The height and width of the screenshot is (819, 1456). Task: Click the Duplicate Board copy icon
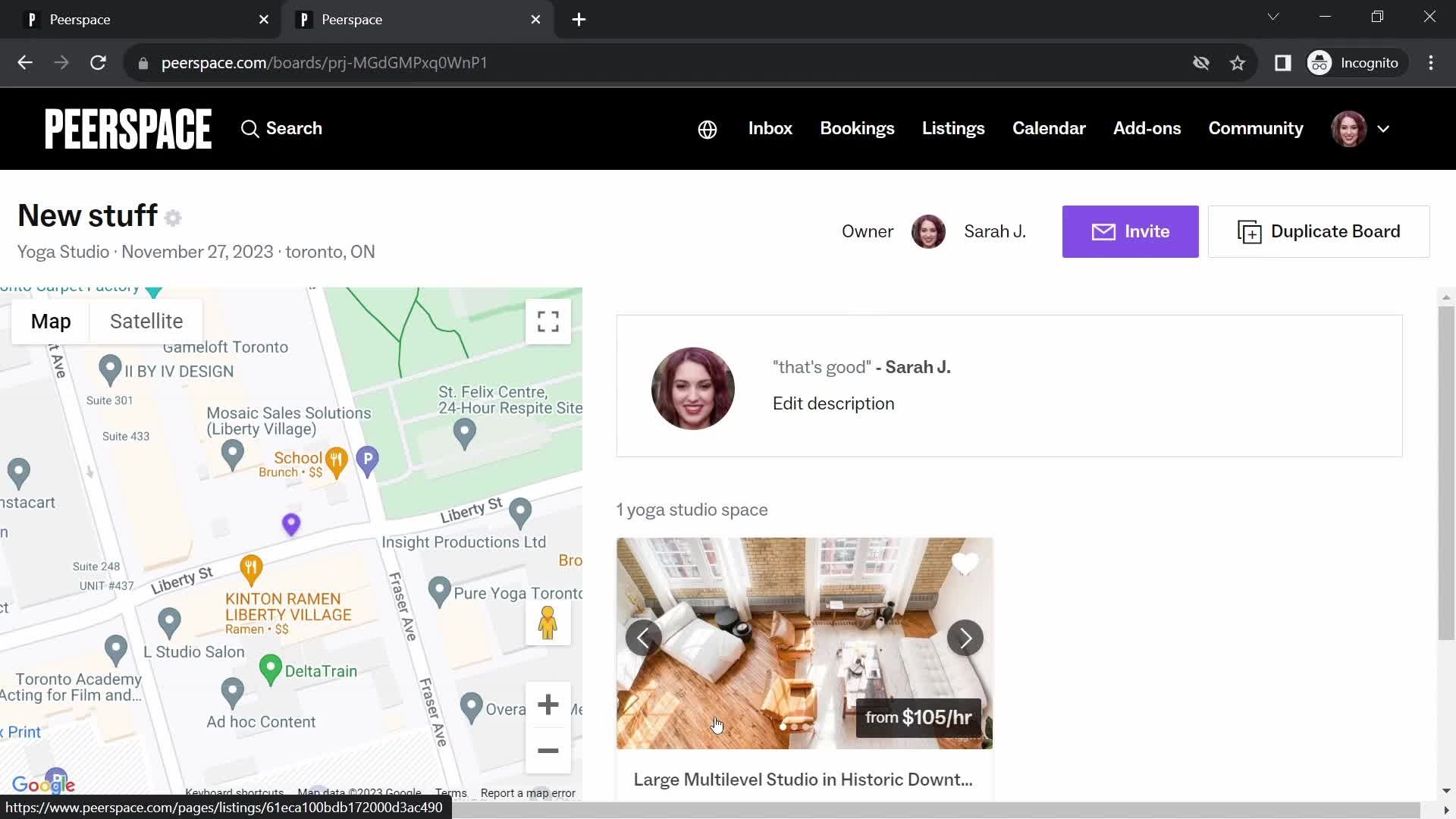click(x=1250, y=231)
